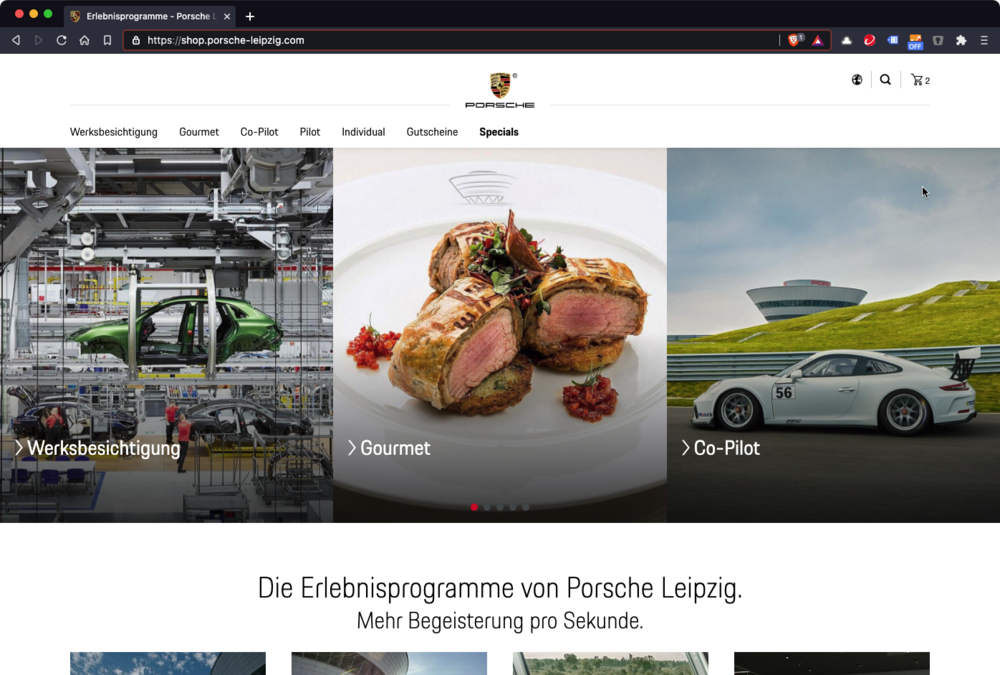Open the browser hamburger menu
Screen dimensions: 1000x675
tap(984, 40)
